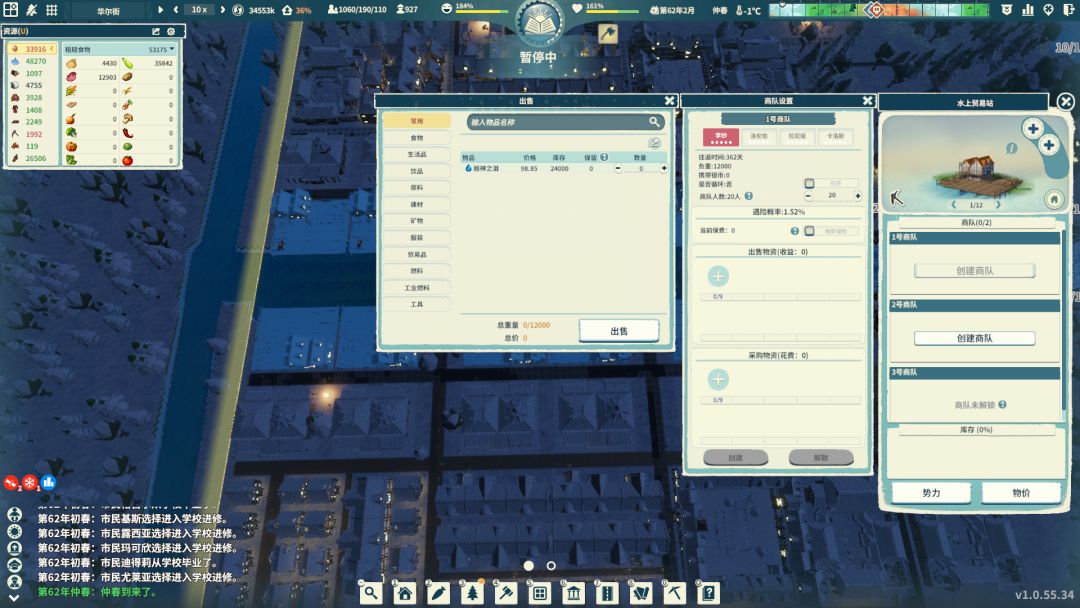Open the 物价 prices button
Screen dimensions: 1080x608
1021,493
